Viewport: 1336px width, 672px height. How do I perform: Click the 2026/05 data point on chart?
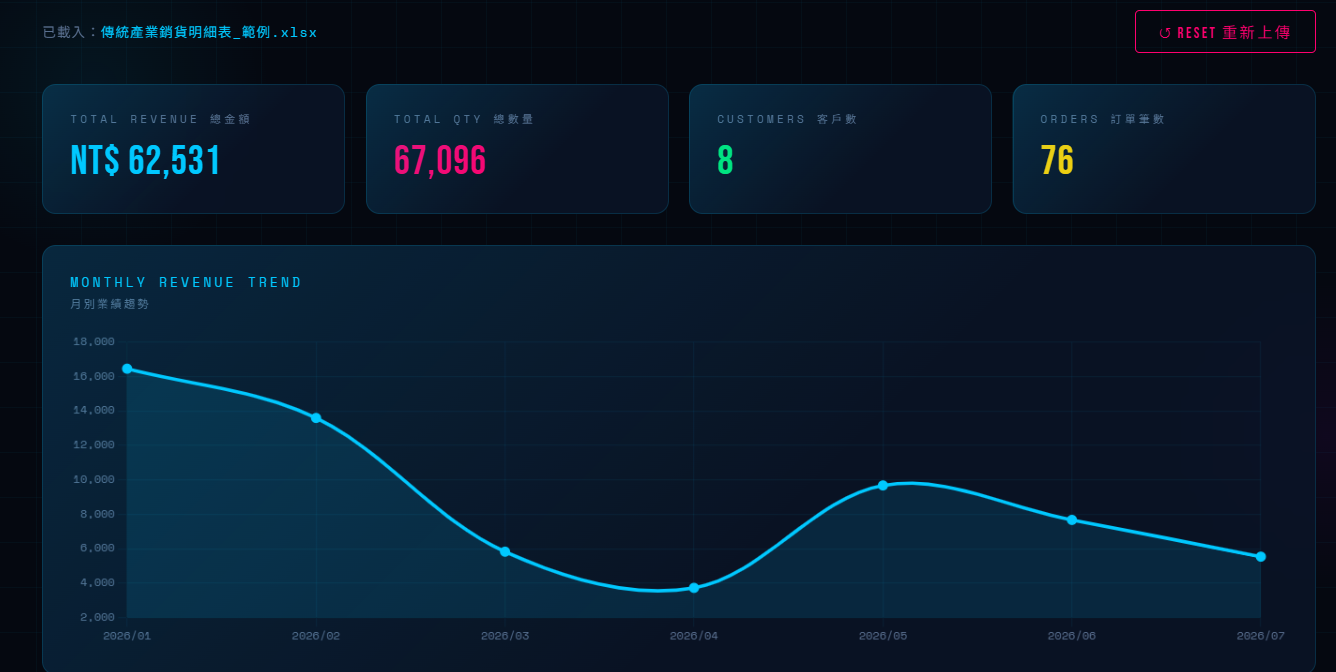point(883,485)
